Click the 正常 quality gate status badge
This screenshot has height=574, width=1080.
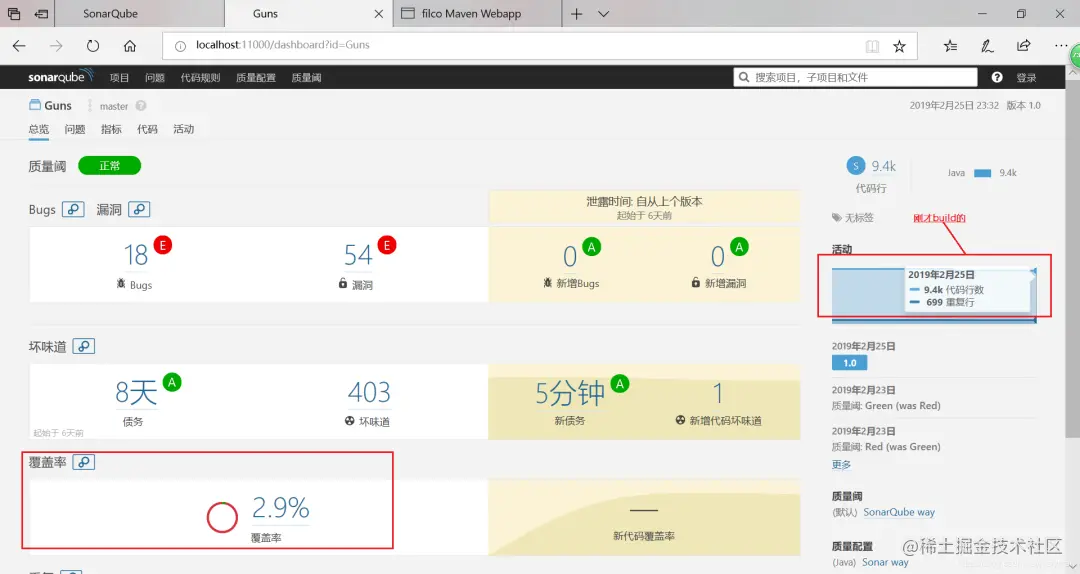[x=110, y=165]
